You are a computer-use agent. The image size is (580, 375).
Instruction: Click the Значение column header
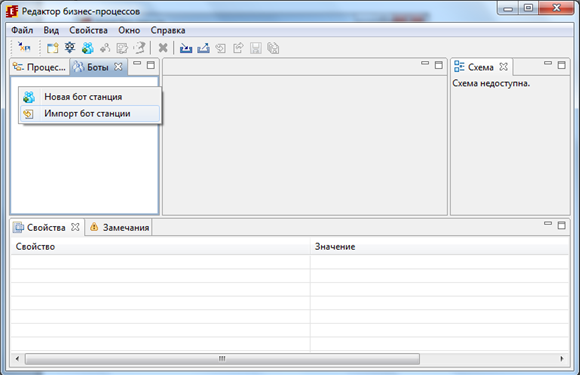439,247
